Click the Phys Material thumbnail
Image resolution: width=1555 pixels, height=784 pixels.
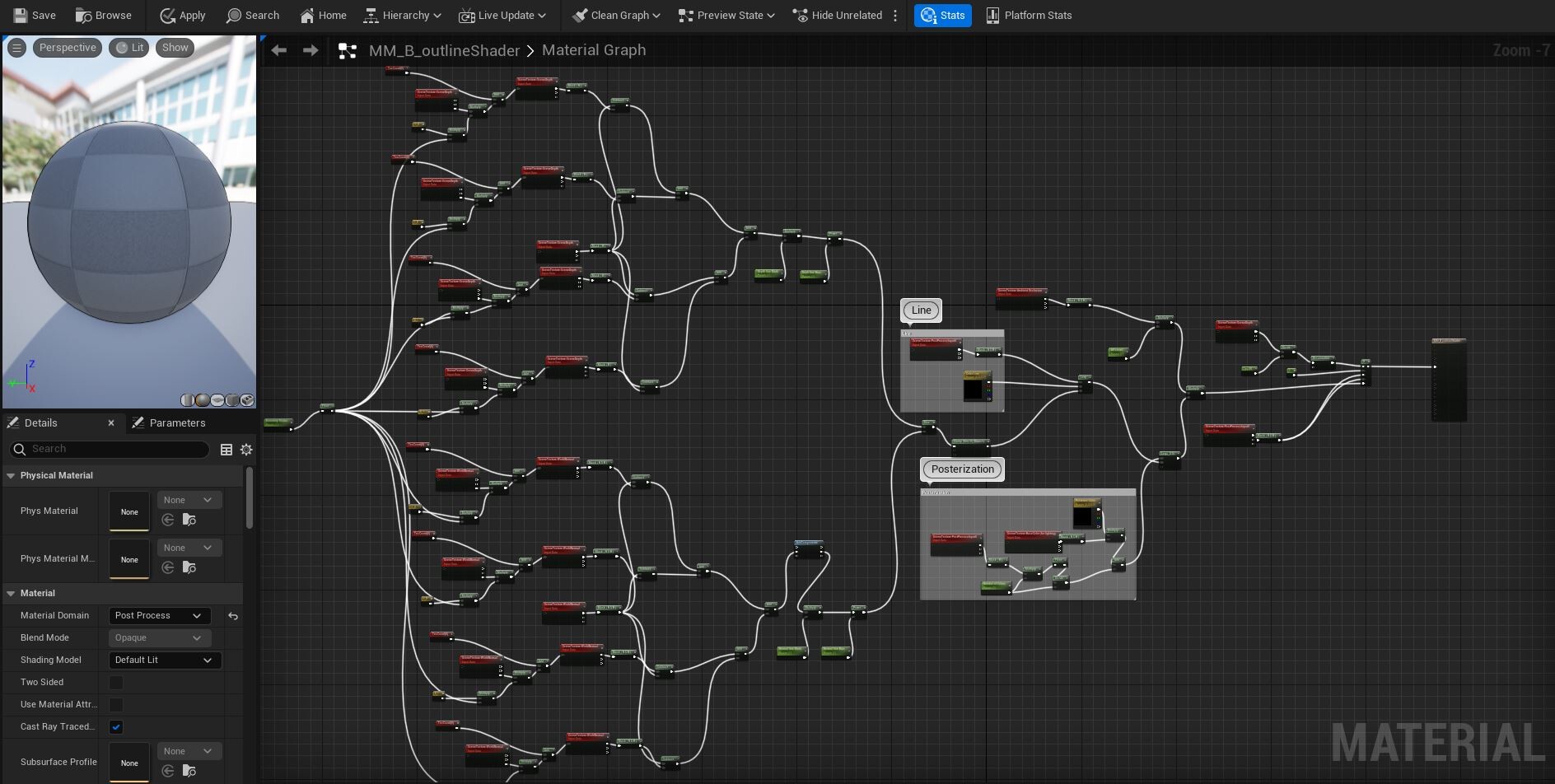point(129,511)
